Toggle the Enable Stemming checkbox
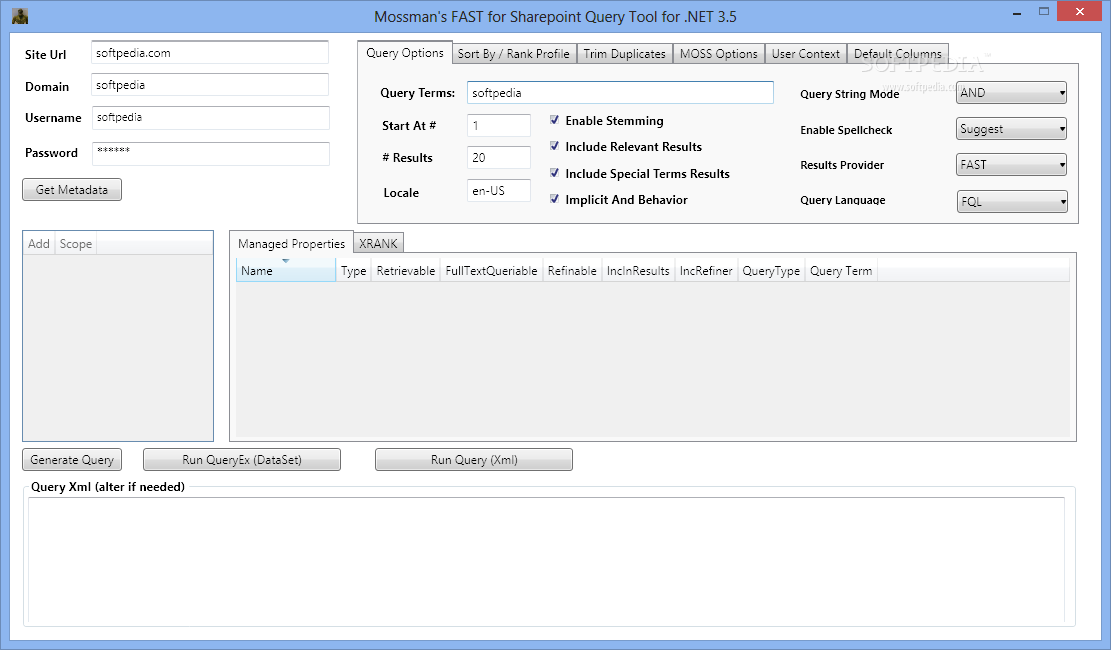Viewport: 1111px width, 650px height. tap(554, 121)
